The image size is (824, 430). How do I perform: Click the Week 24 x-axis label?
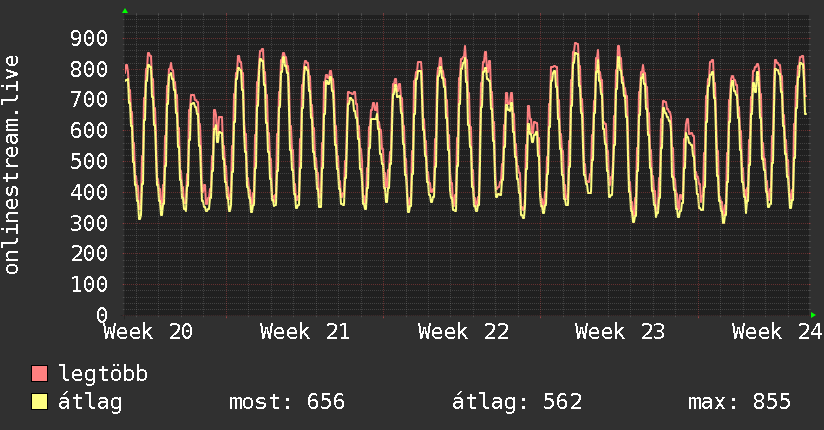(x=777, y=332)
